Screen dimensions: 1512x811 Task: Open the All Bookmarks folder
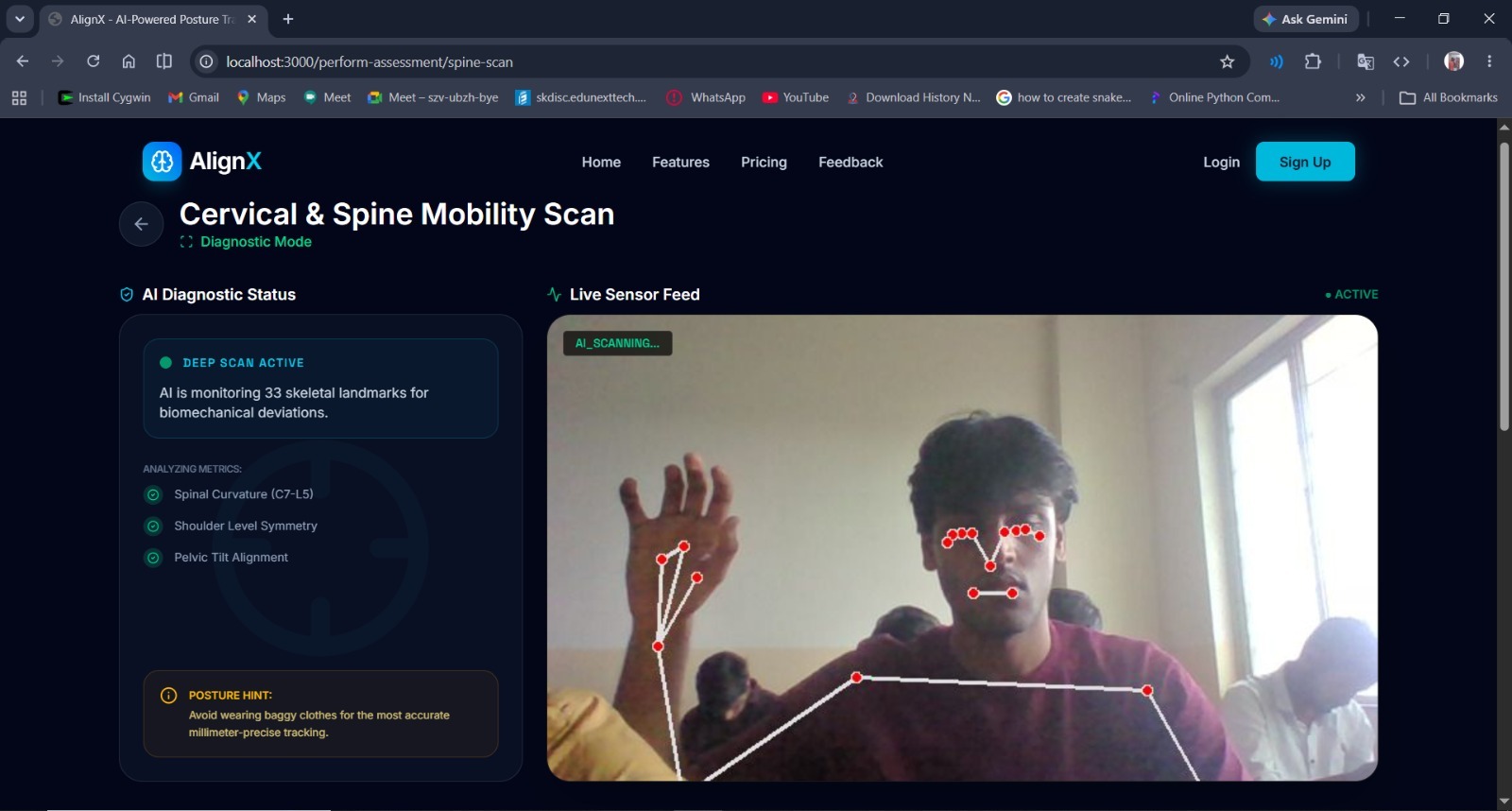point(1448,97)
